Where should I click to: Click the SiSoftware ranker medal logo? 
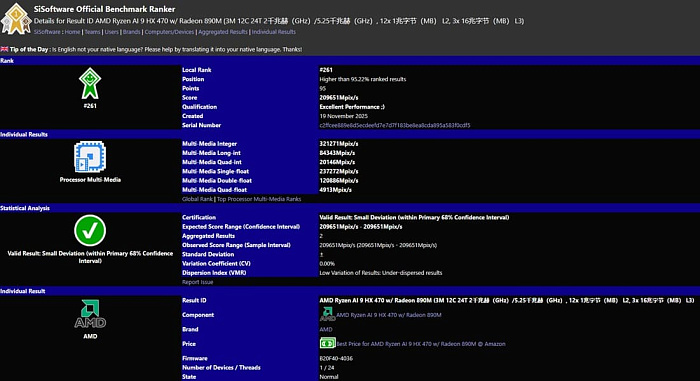point(16,19)
